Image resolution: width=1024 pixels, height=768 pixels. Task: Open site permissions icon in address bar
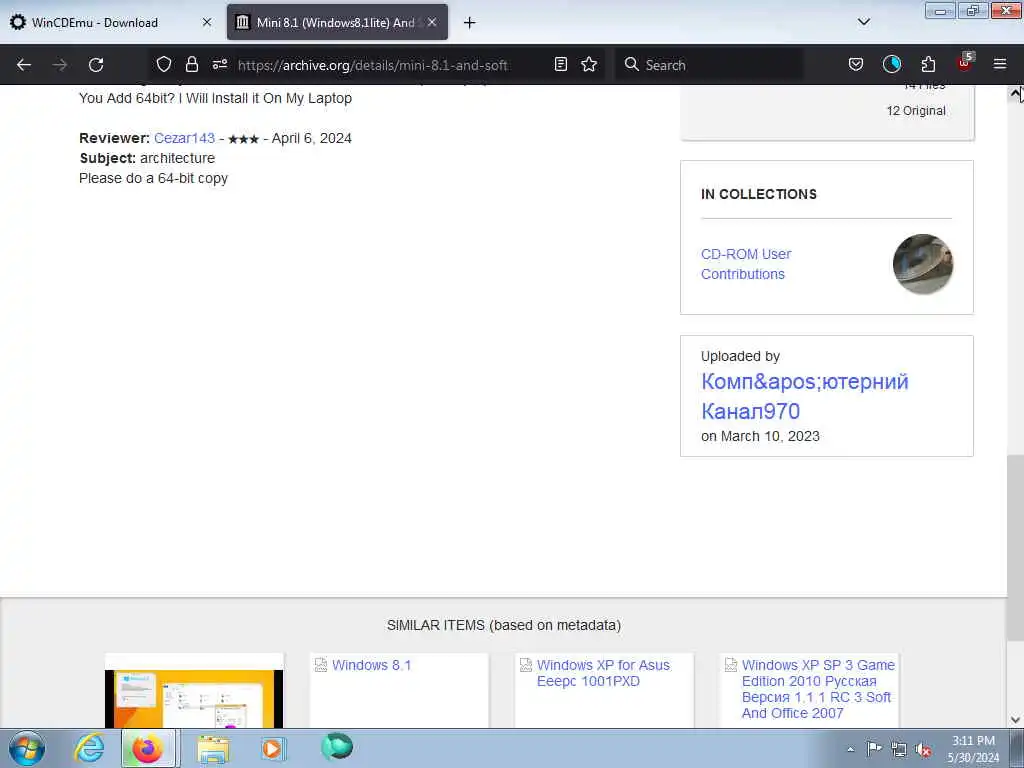220,64
